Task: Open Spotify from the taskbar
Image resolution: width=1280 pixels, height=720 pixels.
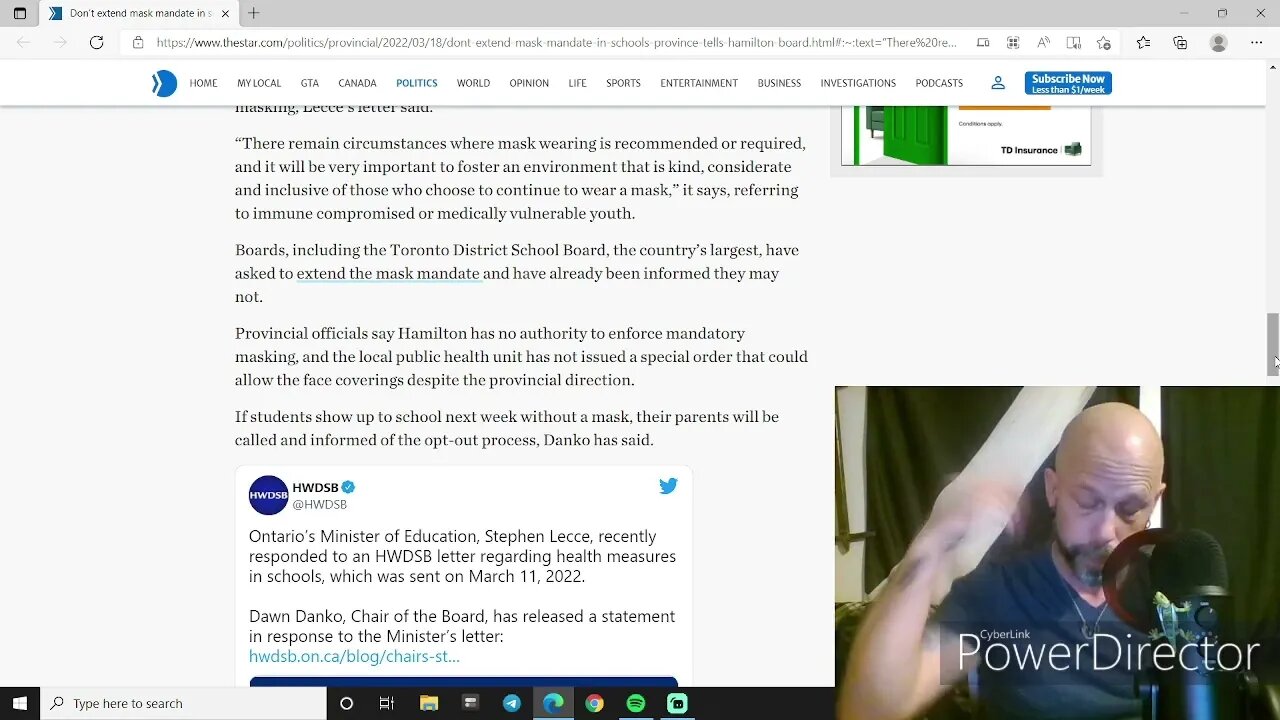Action: tap(636, 703)
